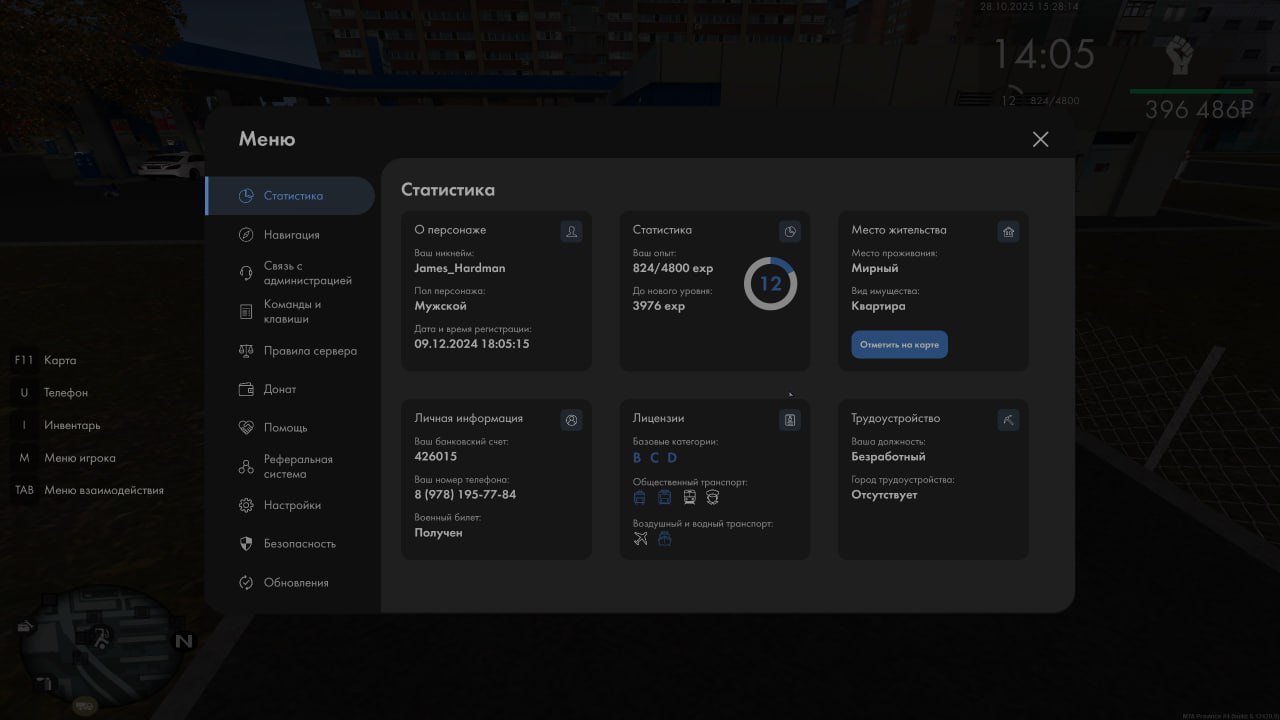The width and height of the screenshot is (1280, 720).
Task: Click the ship license icon
Action: (x=665, y=539)
